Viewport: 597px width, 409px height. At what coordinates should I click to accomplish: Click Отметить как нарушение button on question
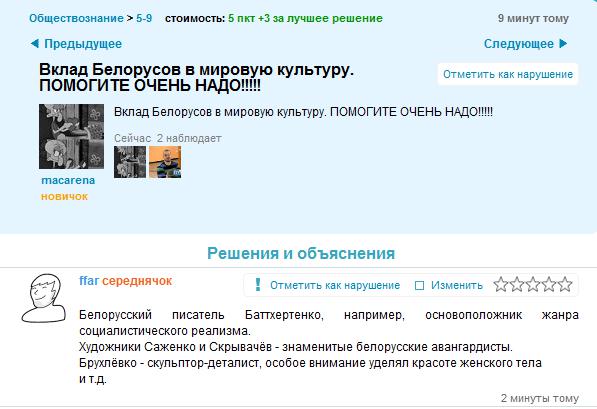[x=508, y=74]
